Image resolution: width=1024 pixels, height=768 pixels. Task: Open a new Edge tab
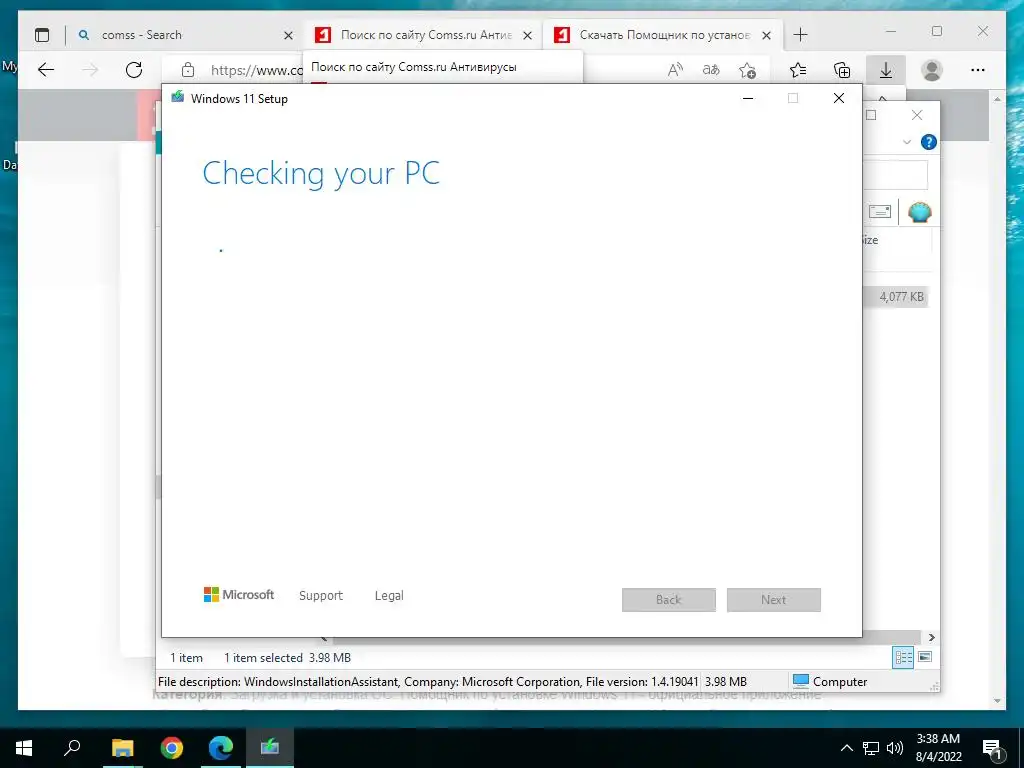(x=800, y=35)
